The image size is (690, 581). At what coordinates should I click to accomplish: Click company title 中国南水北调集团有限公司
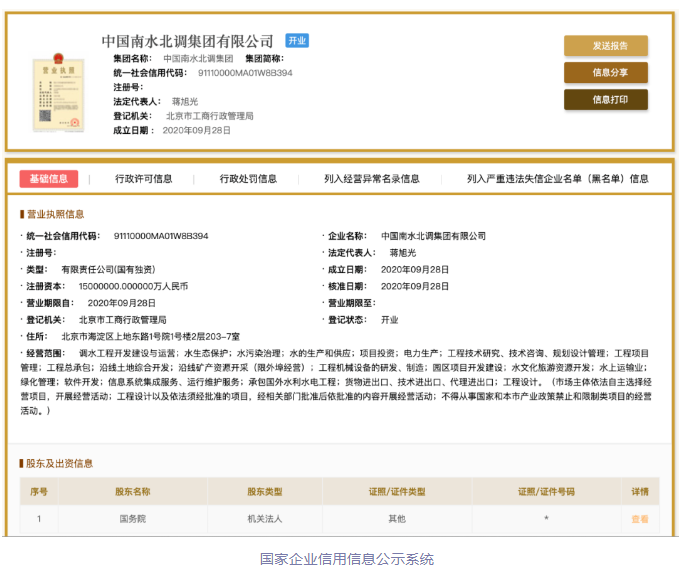point(187,41)
